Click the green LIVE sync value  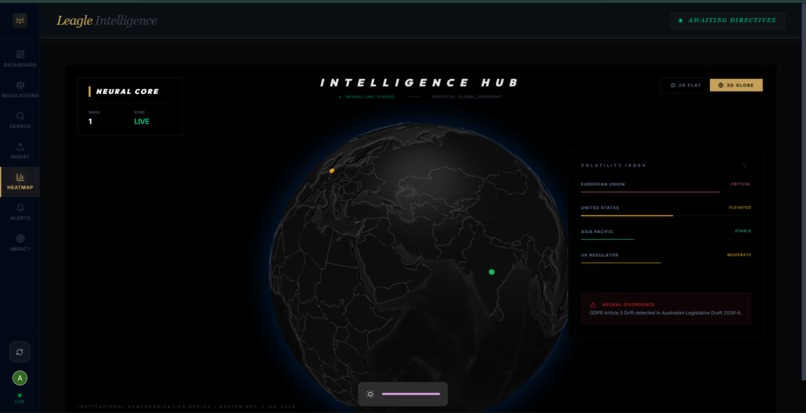(141, 122)
